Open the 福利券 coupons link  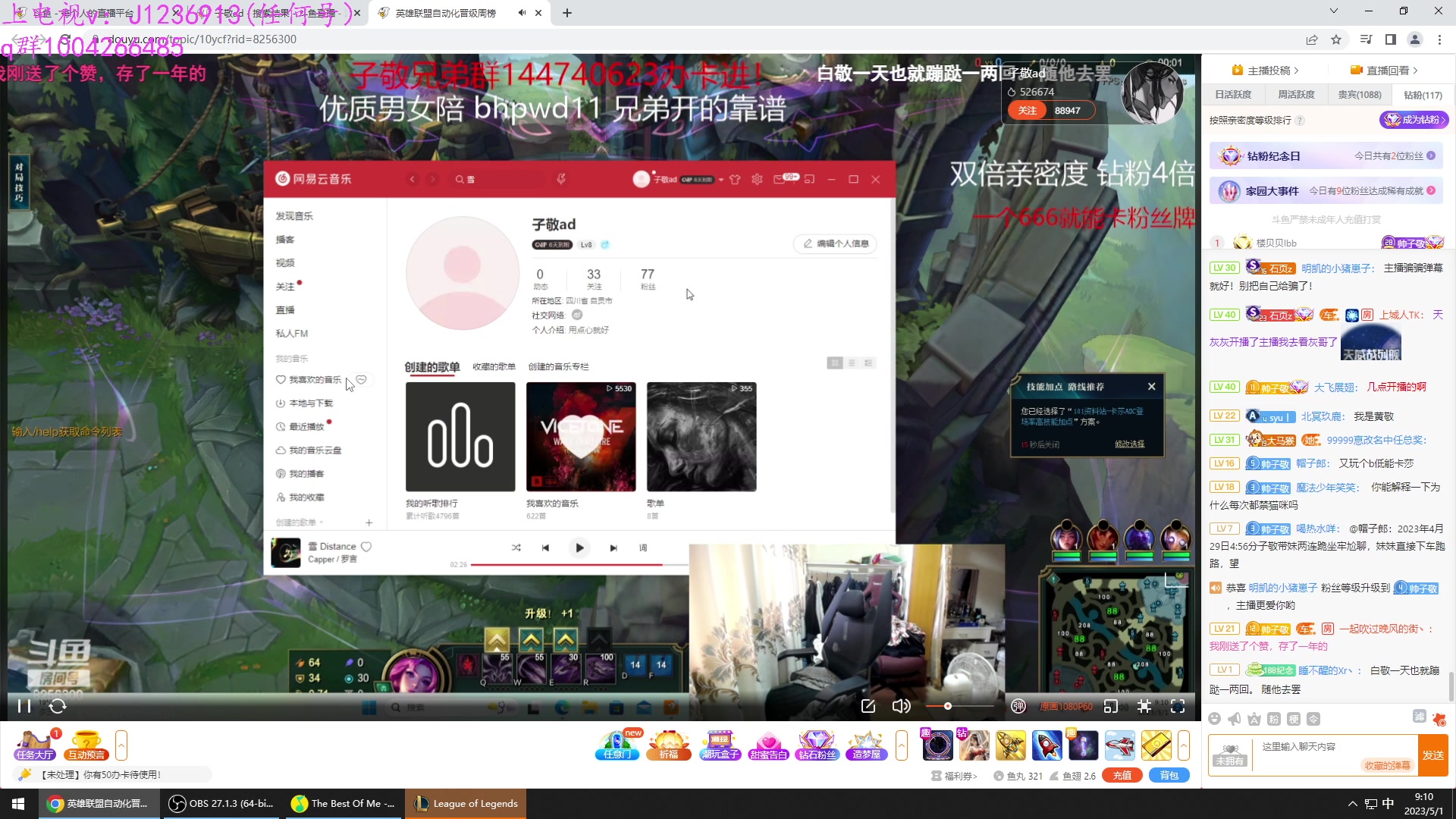click(954, 776)
